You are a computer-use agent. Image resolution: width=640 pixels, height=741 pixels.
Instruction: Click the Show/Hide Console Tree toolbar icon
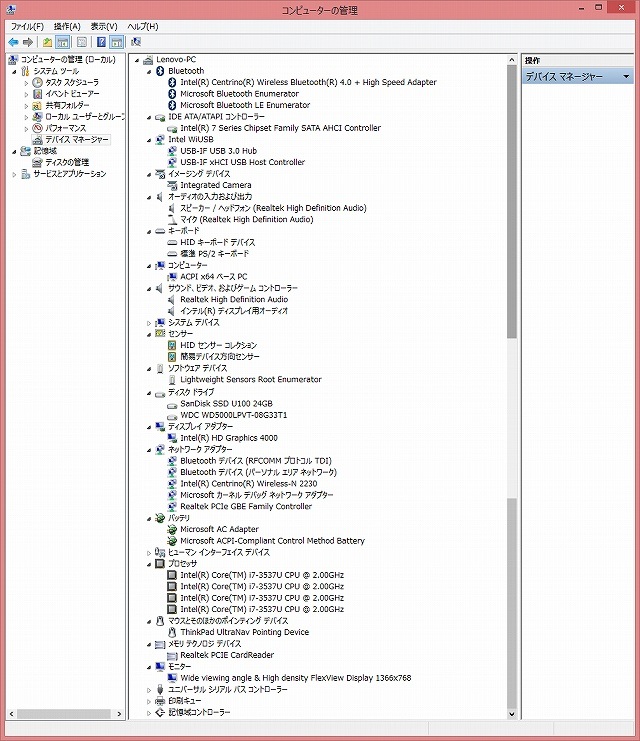point(62,43)
